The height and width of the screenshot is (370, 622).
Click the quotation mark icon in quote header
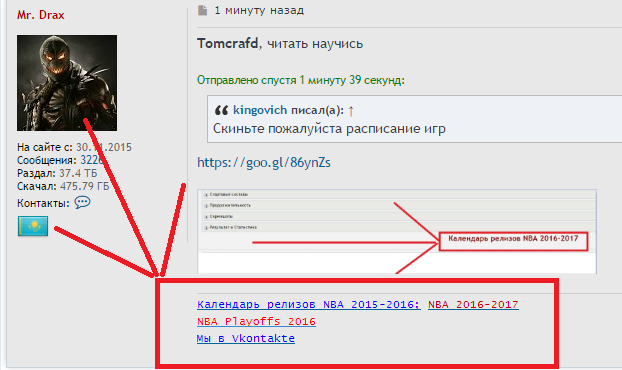[221, 110]
